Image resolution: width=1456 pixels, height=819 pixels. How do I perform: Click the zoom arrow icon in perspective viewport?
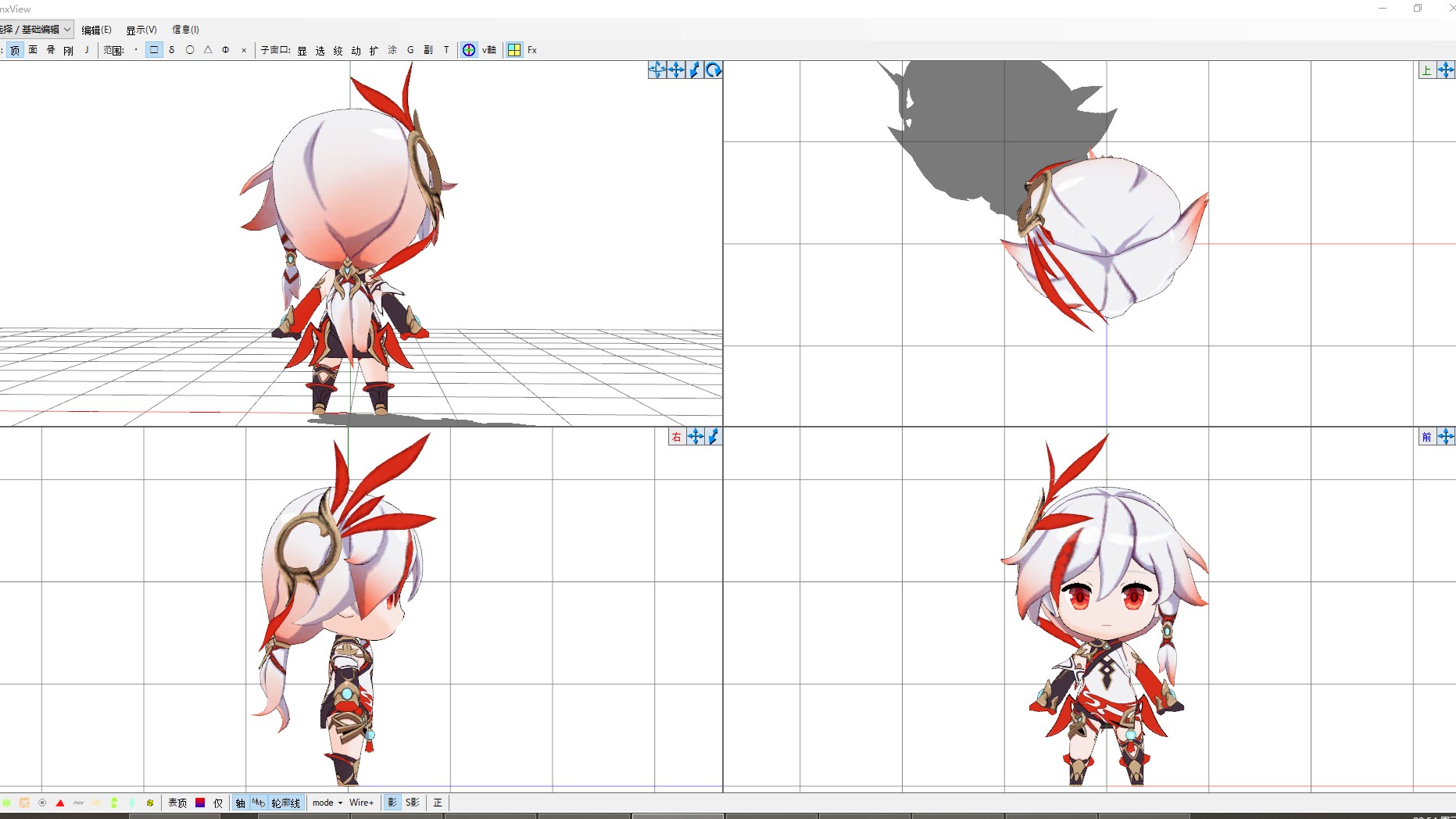[694, 70]
